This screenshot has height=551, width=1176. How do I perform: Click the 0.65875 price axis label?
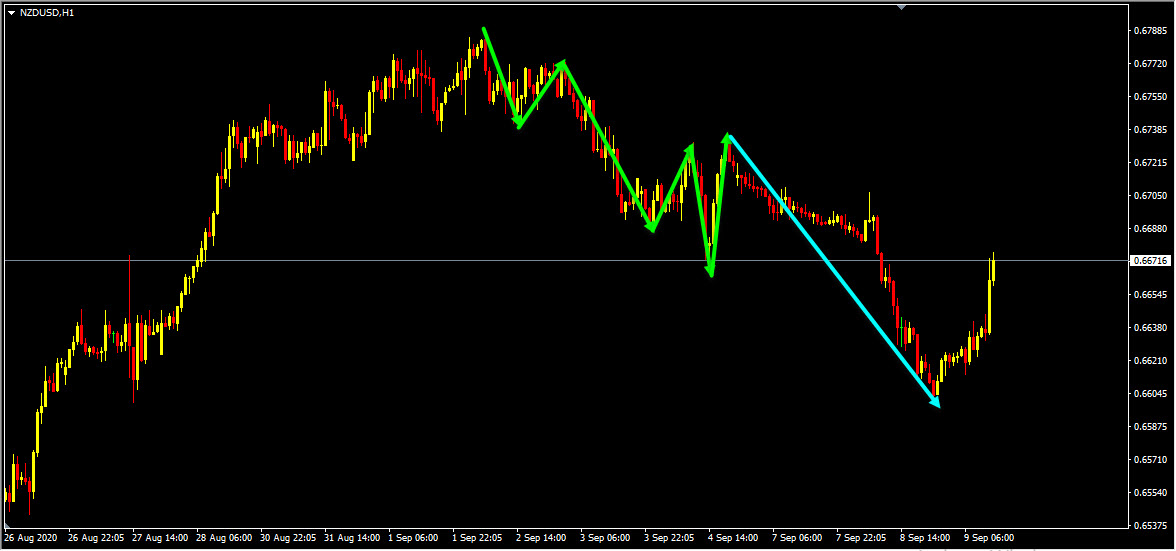1150,427
